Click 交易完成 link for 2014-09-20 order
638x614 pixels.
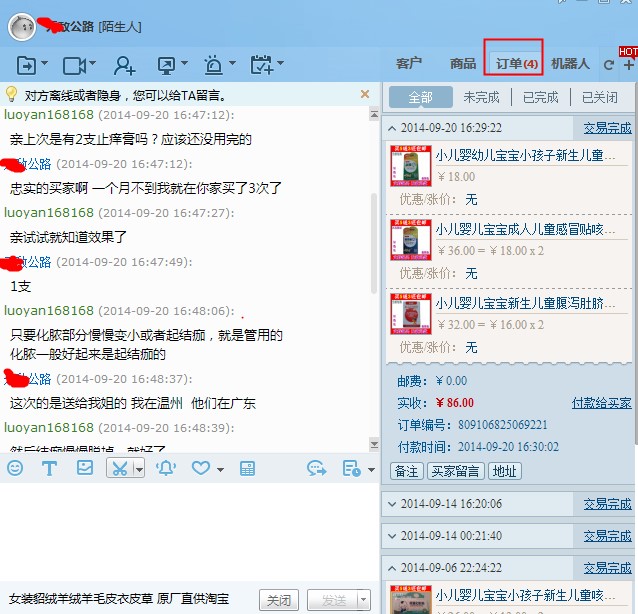607,128
